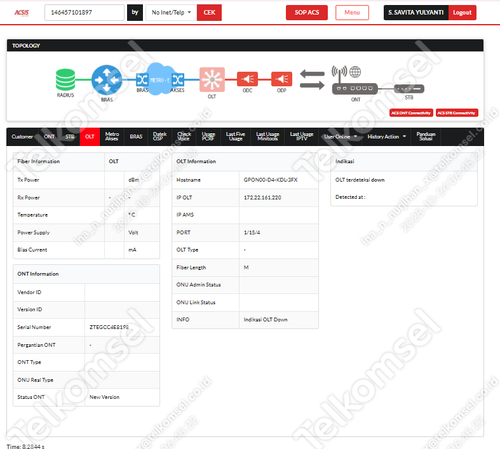Click the OLT Information header
500x449 pixels.
(x=196, y=162)
